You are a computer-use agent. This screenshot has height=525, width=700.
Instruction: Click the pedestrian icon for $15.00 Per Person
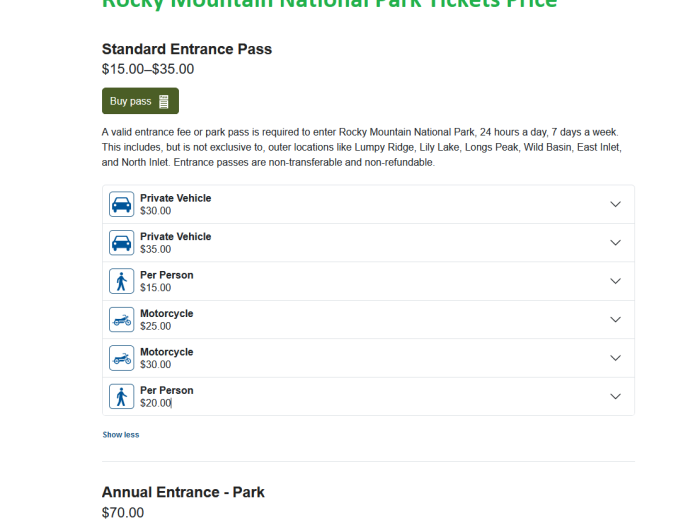click(x=121, y=281)
